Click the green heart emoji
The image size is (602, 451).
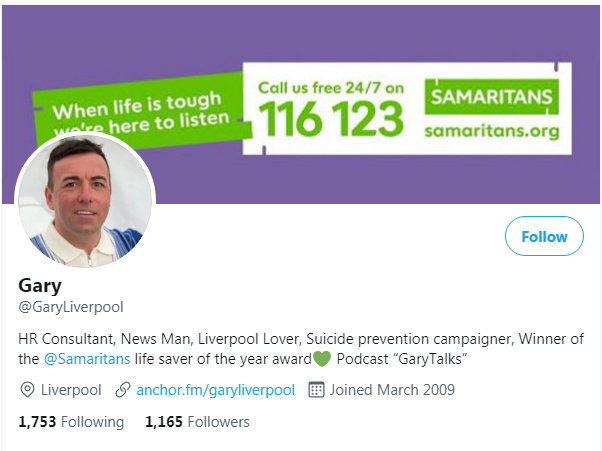click(x=322, y=359)
